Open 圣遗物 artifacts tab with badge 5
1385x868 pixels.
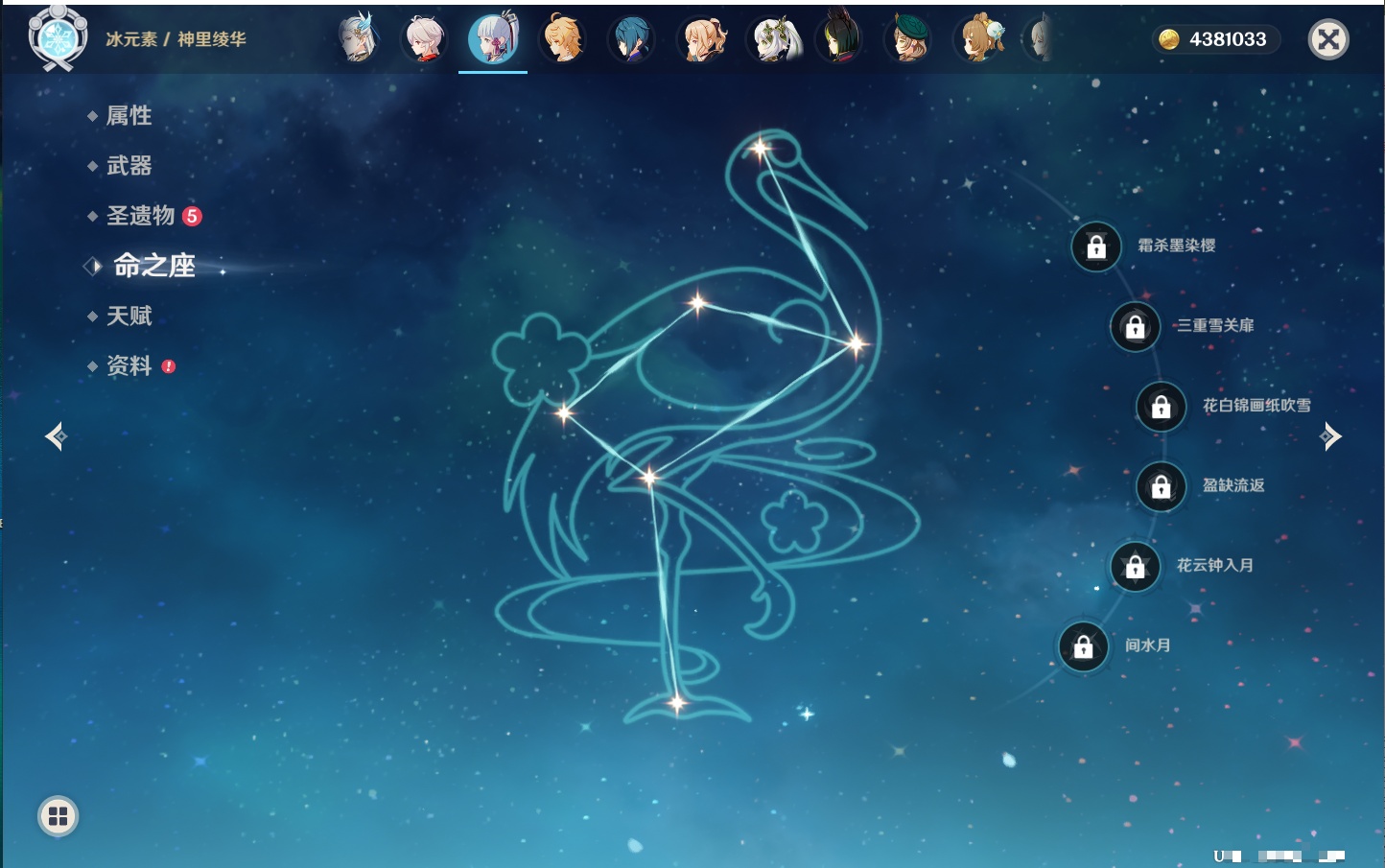[140, 216]
